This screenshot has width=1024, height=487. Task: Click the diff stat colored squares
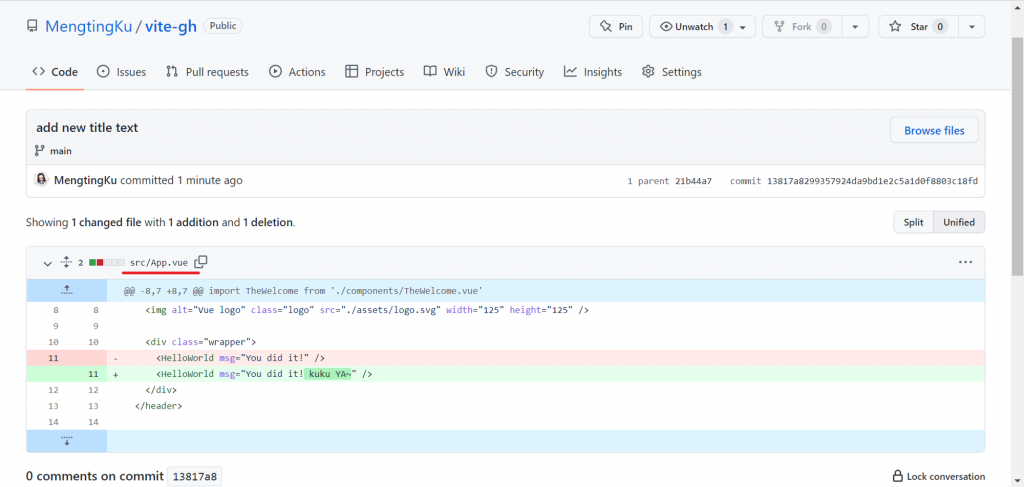[x=106, y=262]
